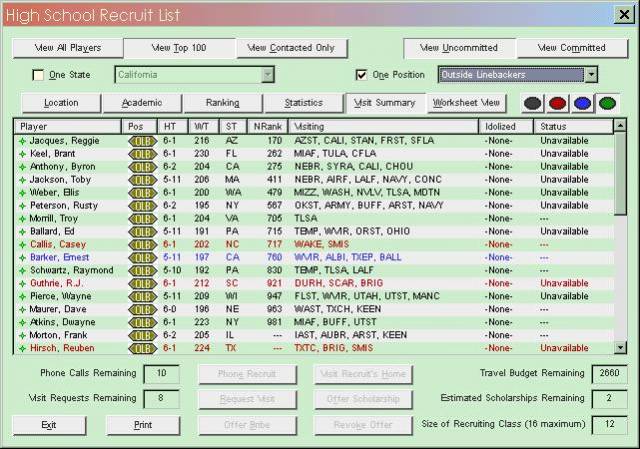Image resolution: width=640 pixels, height=449 pixels.
Task: Select the black color marker button
Action: (533, 103)
